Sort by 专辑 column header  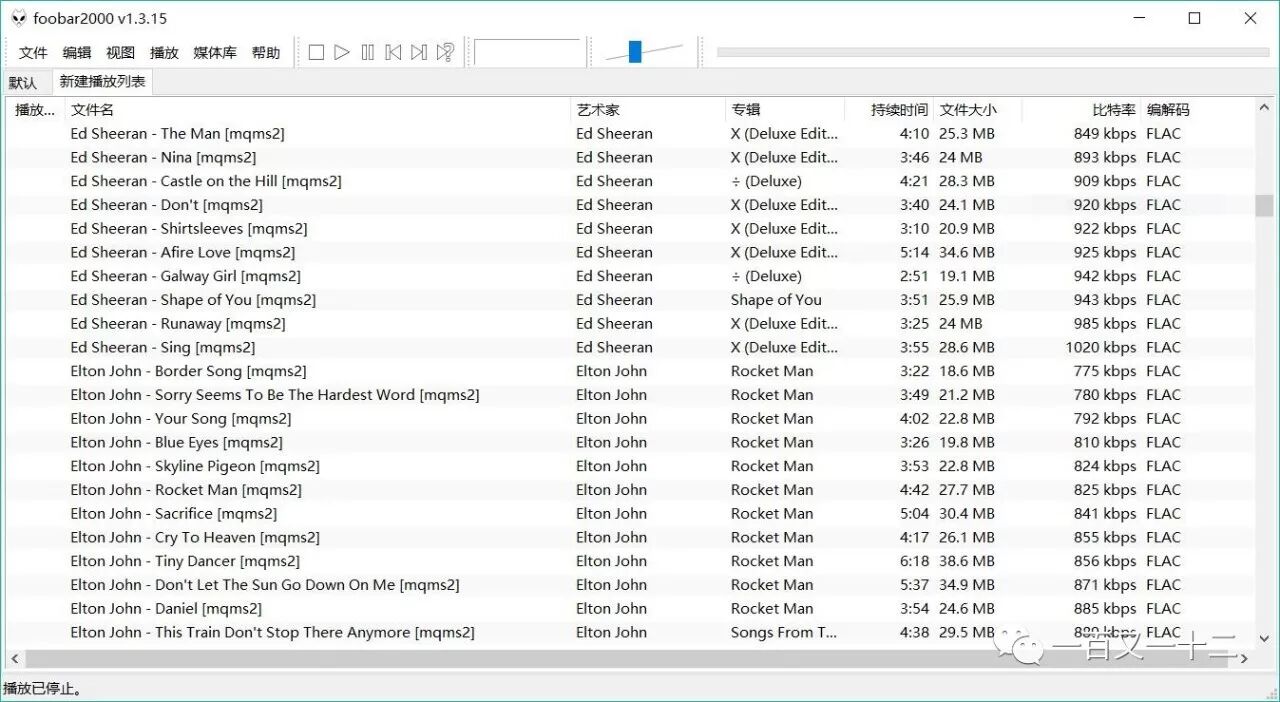point(785,110)
